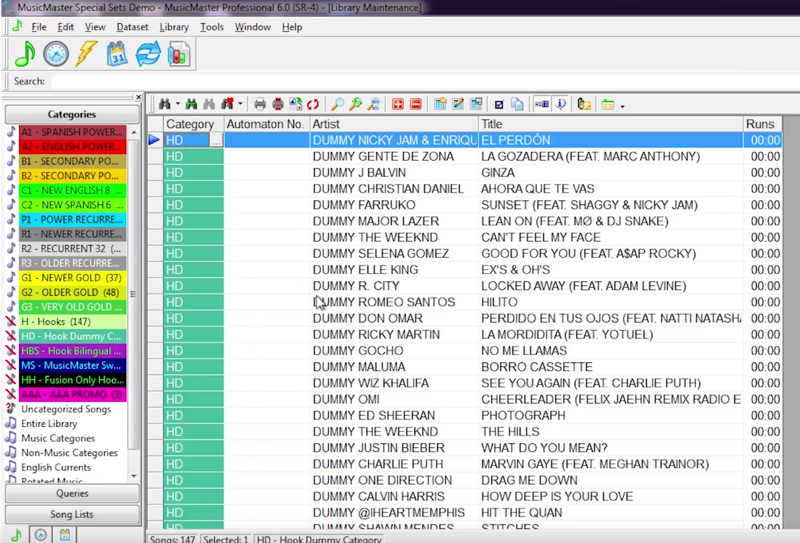Open the View menu

(x=95, y=27)
